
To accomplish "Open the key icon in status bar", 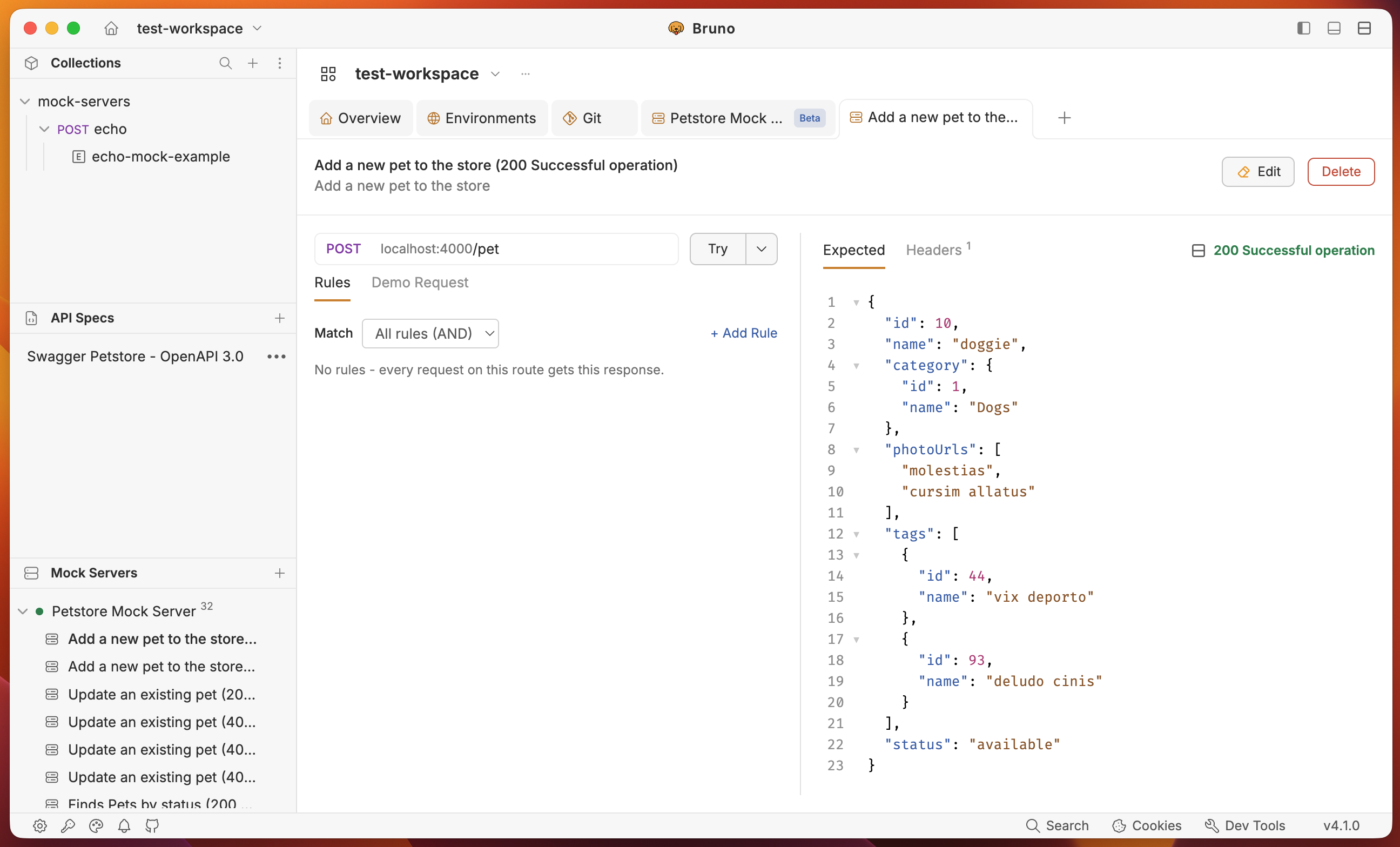I will (x=68, y=826).
